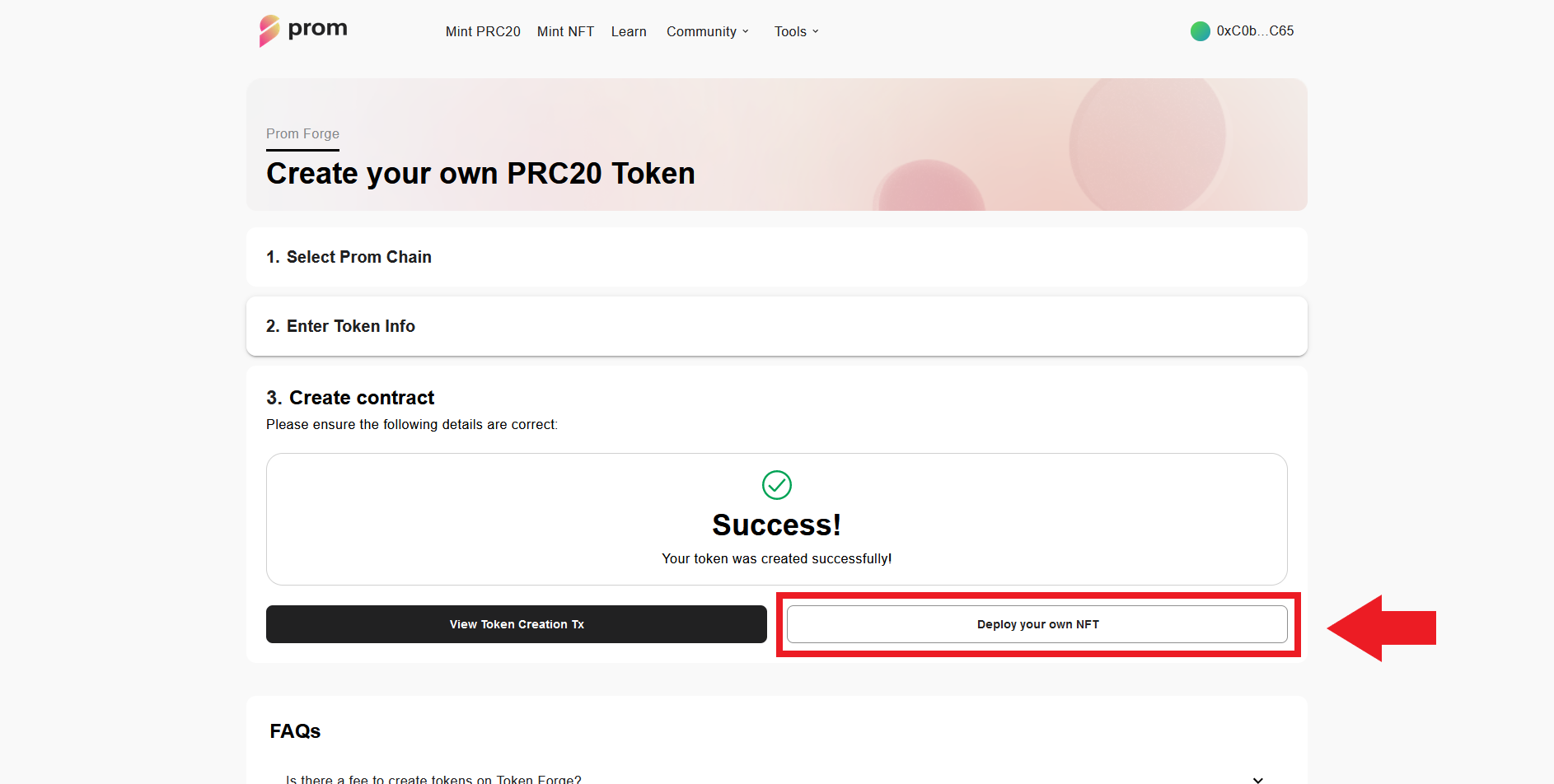This screenshot has width=1554, height=784.
Task: Click the 3. Create contract heading
Action: (350, 398)
